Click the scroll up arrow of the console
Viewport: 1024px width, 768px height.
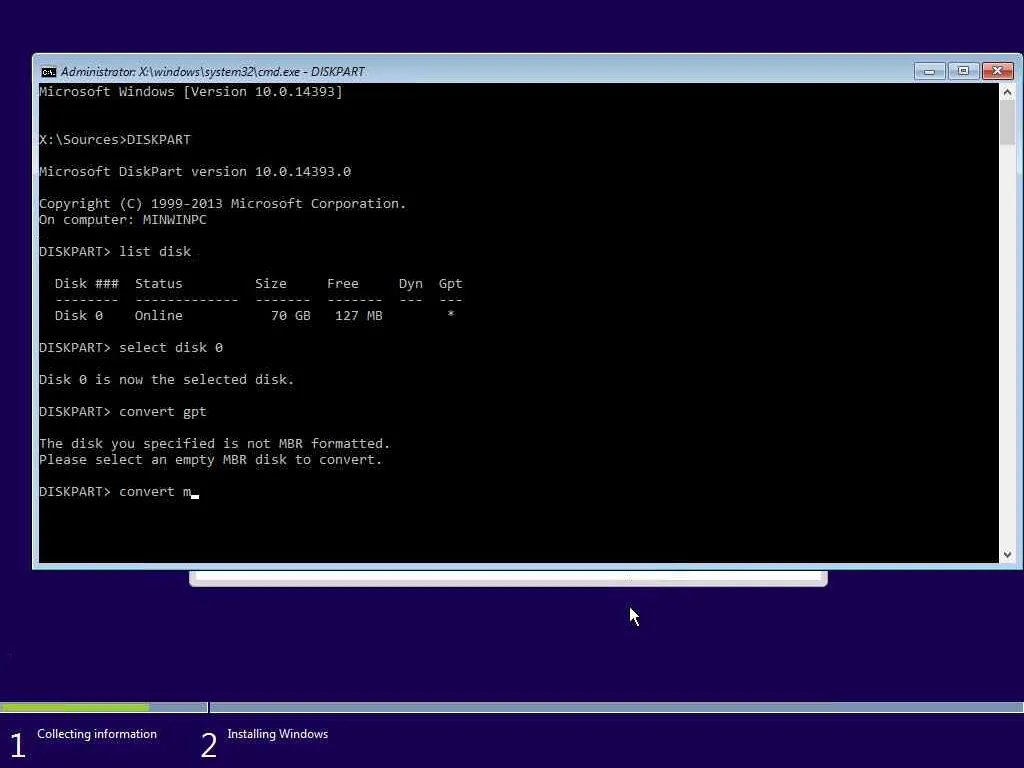click(1007, 92)
